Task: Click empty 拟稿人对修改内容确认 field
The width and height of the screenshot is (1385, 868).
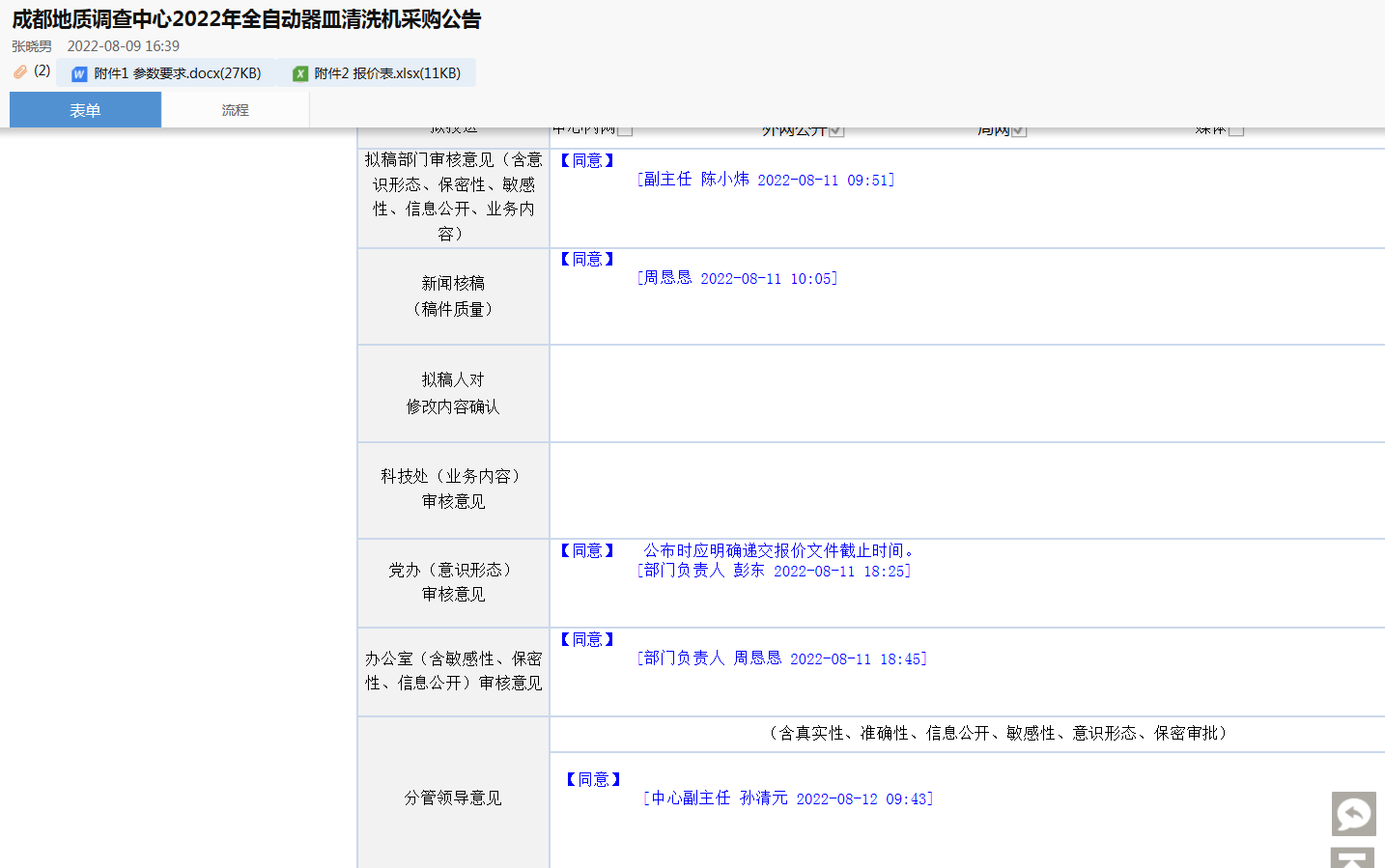Action: (x=966, y=394)
